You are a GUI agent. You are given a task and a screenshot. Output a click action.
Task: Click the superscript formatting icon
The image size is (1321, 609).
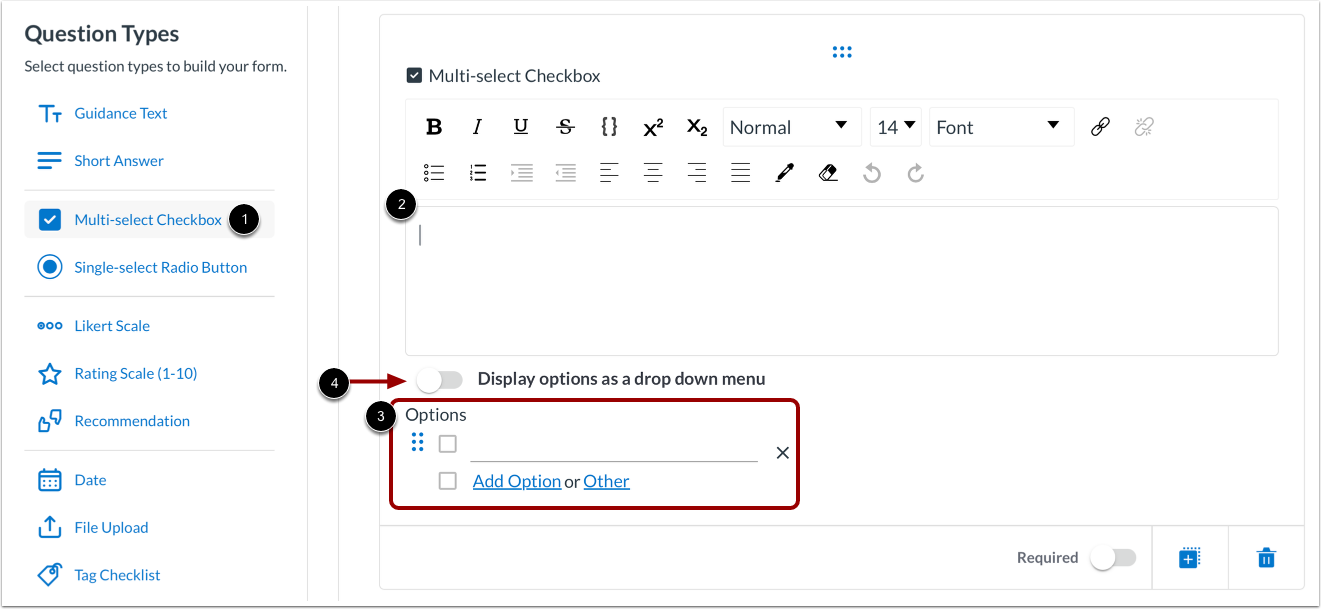(652, 126)
